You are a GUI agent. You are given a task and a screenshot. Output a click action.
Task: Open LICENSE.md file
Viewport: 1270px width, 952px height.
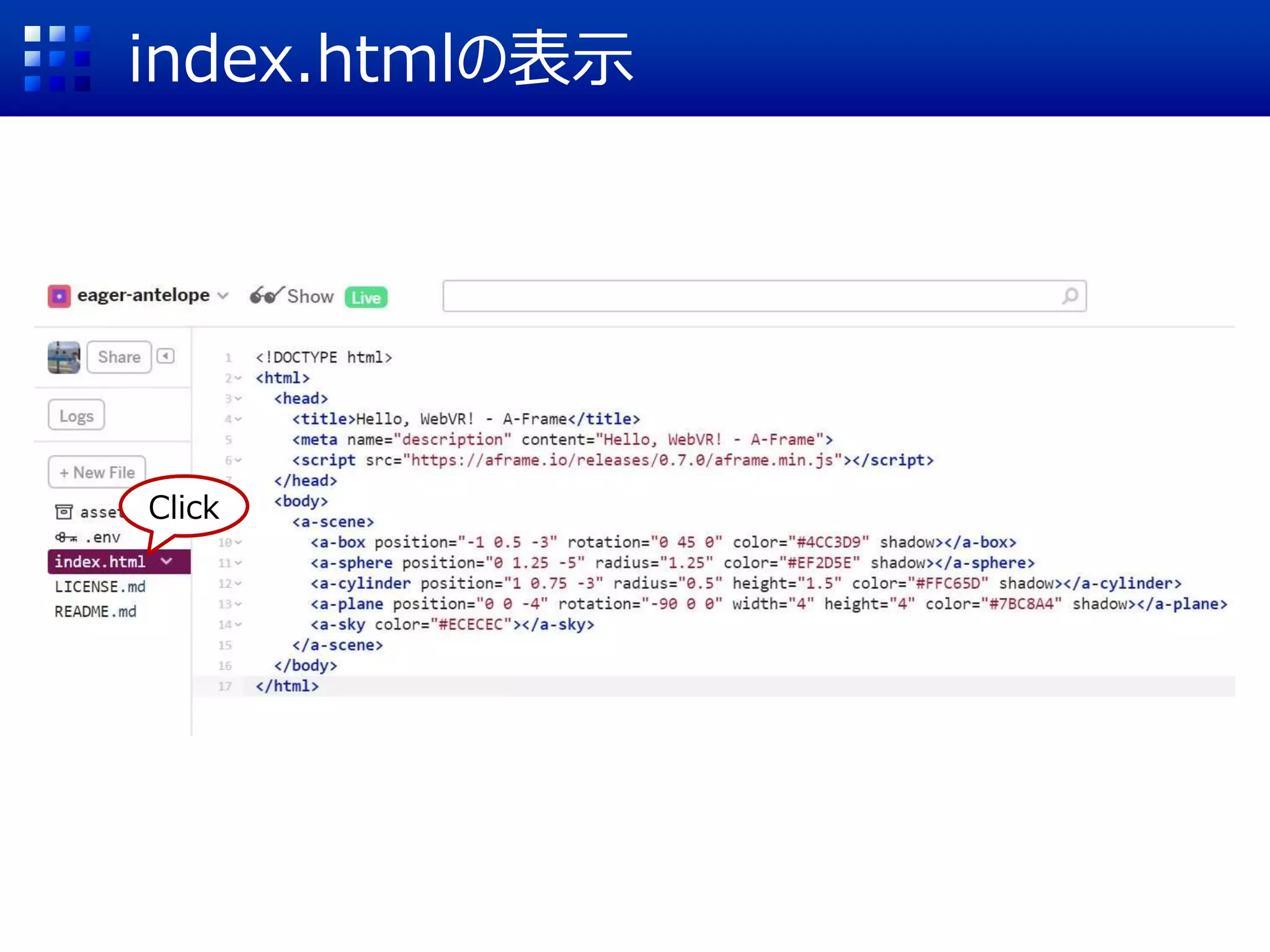[x=100, y=586]
